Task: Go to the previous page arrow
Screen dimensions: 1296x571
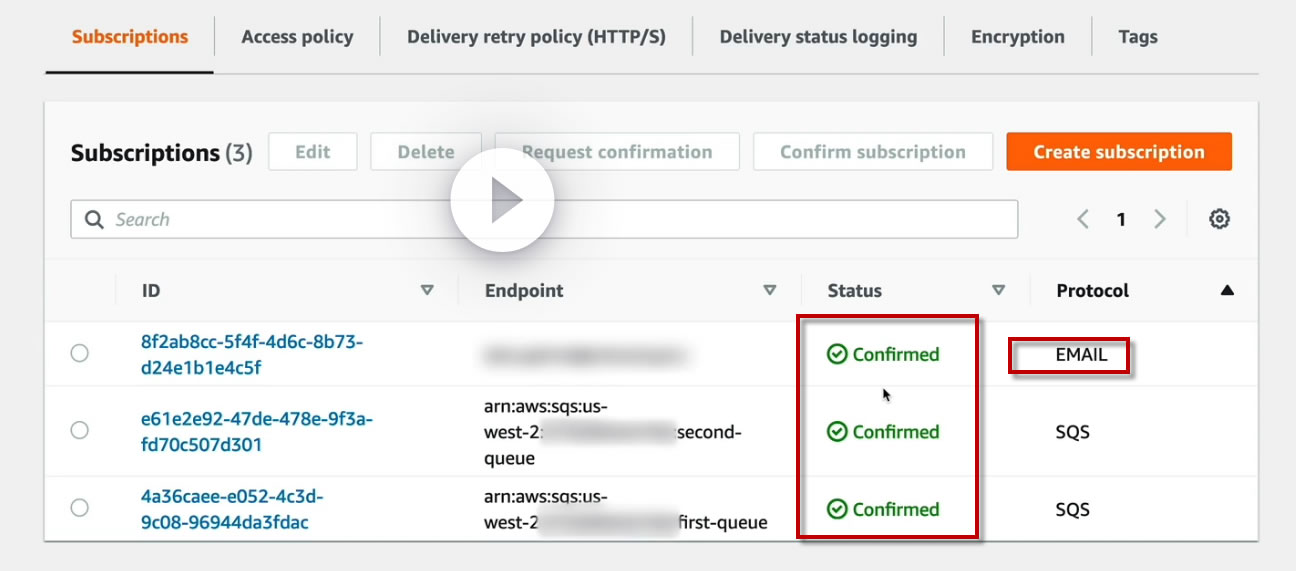Action: tap(1083, 219)
